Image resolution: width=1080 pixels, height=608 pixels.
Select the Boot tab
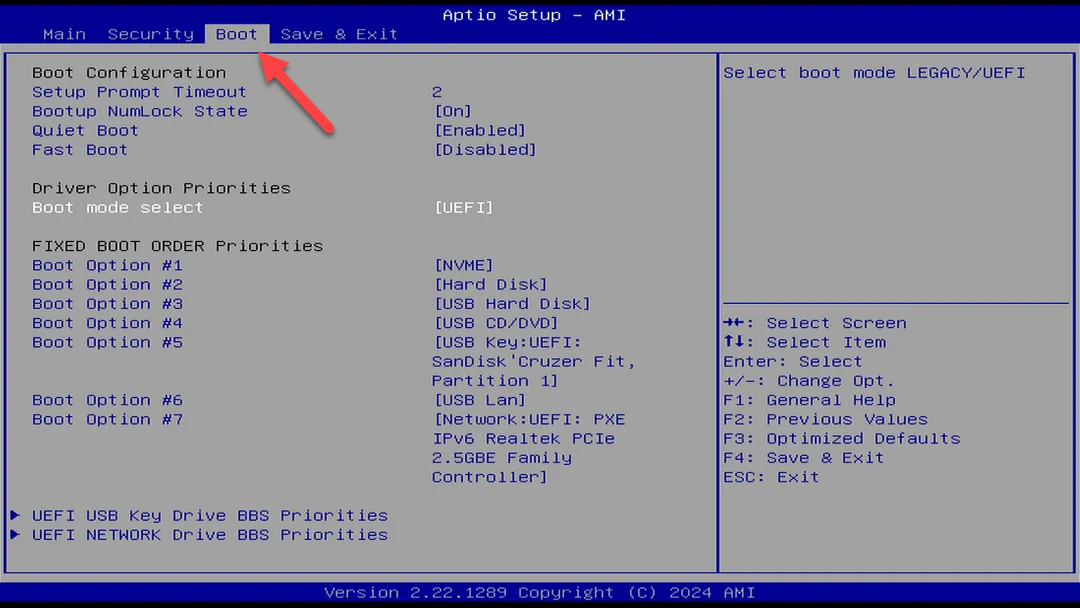236,34
